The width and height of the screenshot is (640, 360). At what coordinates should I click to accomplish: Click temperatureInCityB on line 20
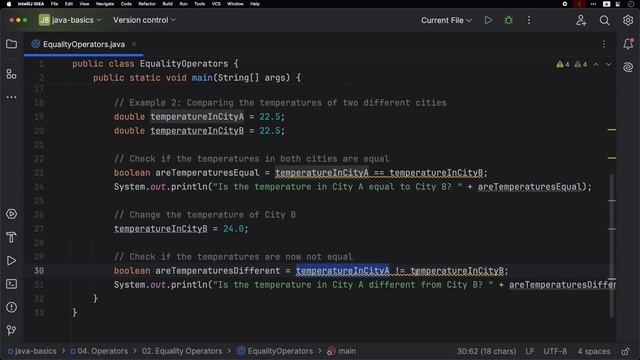197,131
